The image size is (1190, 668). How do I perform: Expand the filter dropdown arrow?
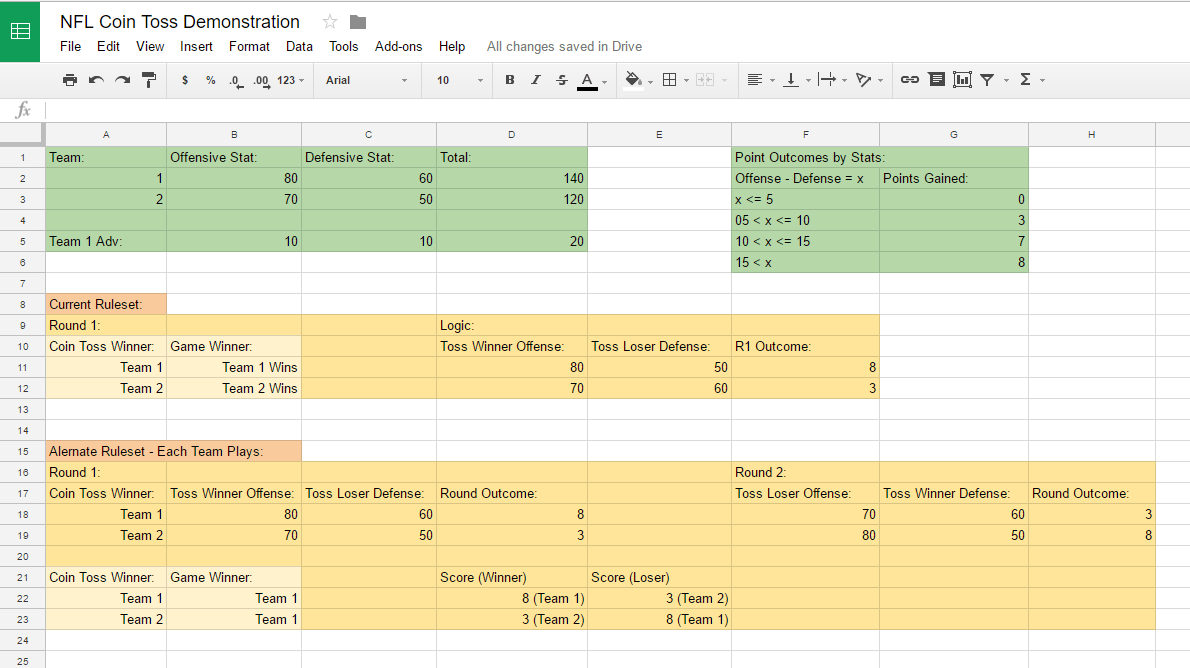click(x=1006, y=80)
